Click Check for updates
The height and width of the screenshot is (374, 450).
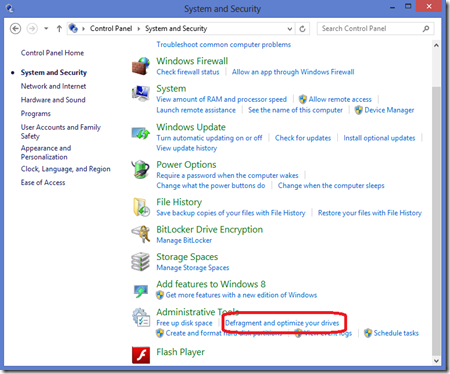click(x=303, y=138)
